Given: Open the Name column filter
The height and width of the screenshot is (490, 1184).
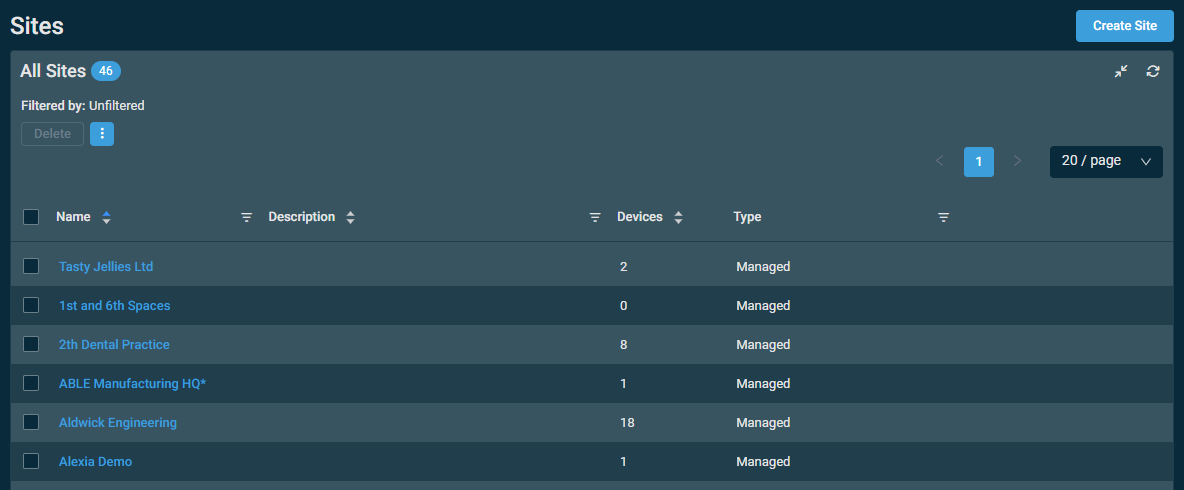Looking at the screenshot, I should 247,217.
